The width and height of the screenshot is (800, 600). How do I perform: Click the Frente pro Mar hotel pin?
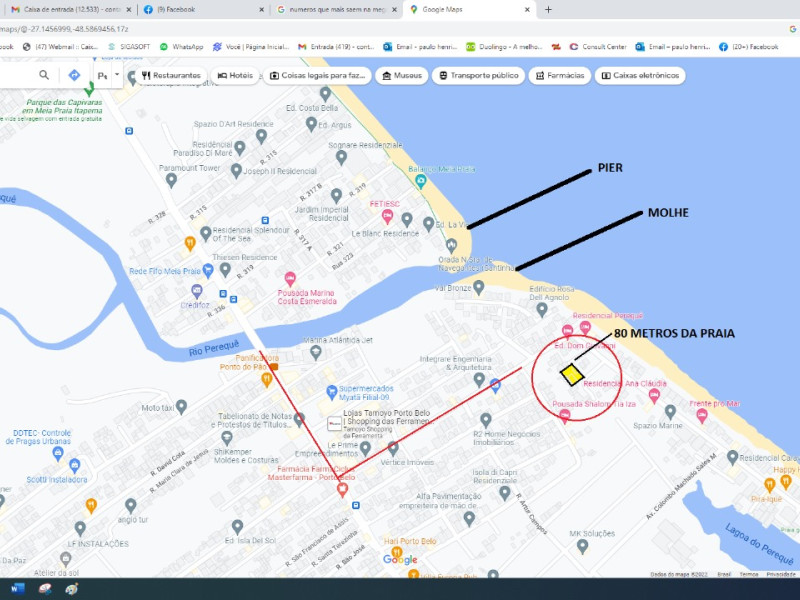(x=702, y=416)
